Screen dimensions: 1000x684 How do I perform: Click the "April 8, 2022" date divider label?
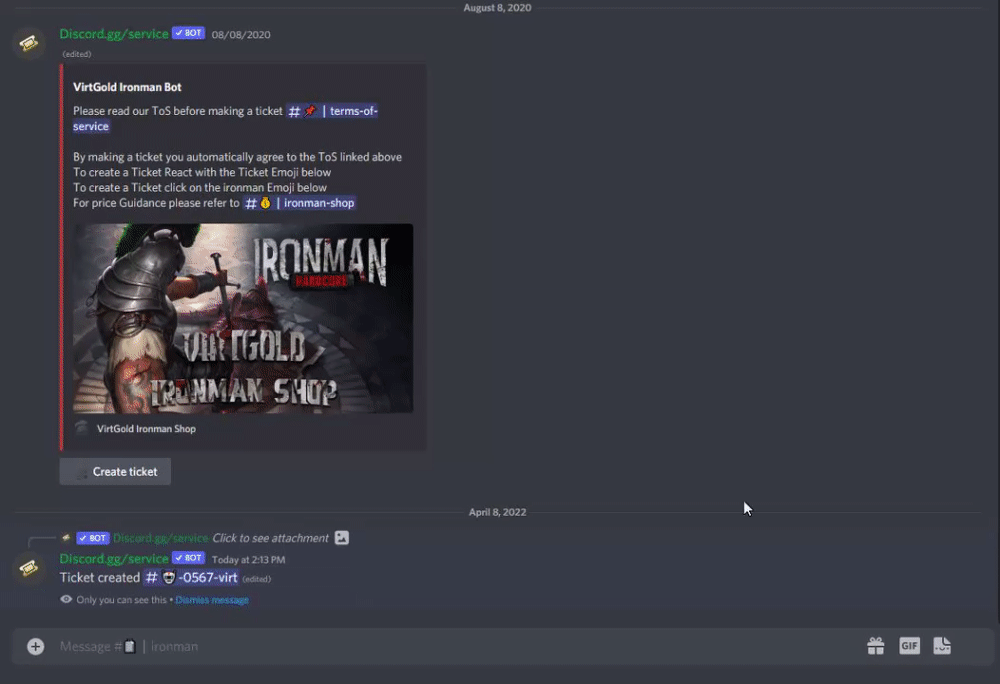click(497, 512)
